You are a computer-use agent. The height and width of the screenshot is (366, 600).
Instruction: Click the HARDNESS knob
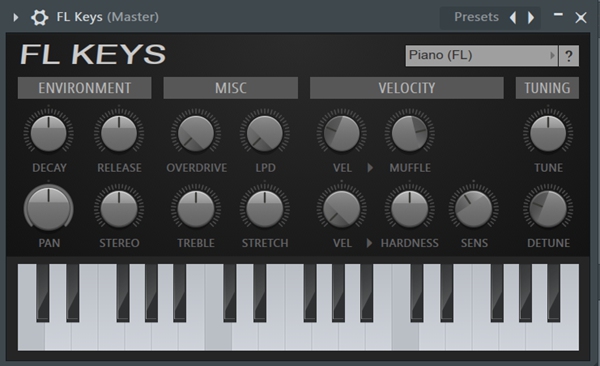[x=409, y=209]
